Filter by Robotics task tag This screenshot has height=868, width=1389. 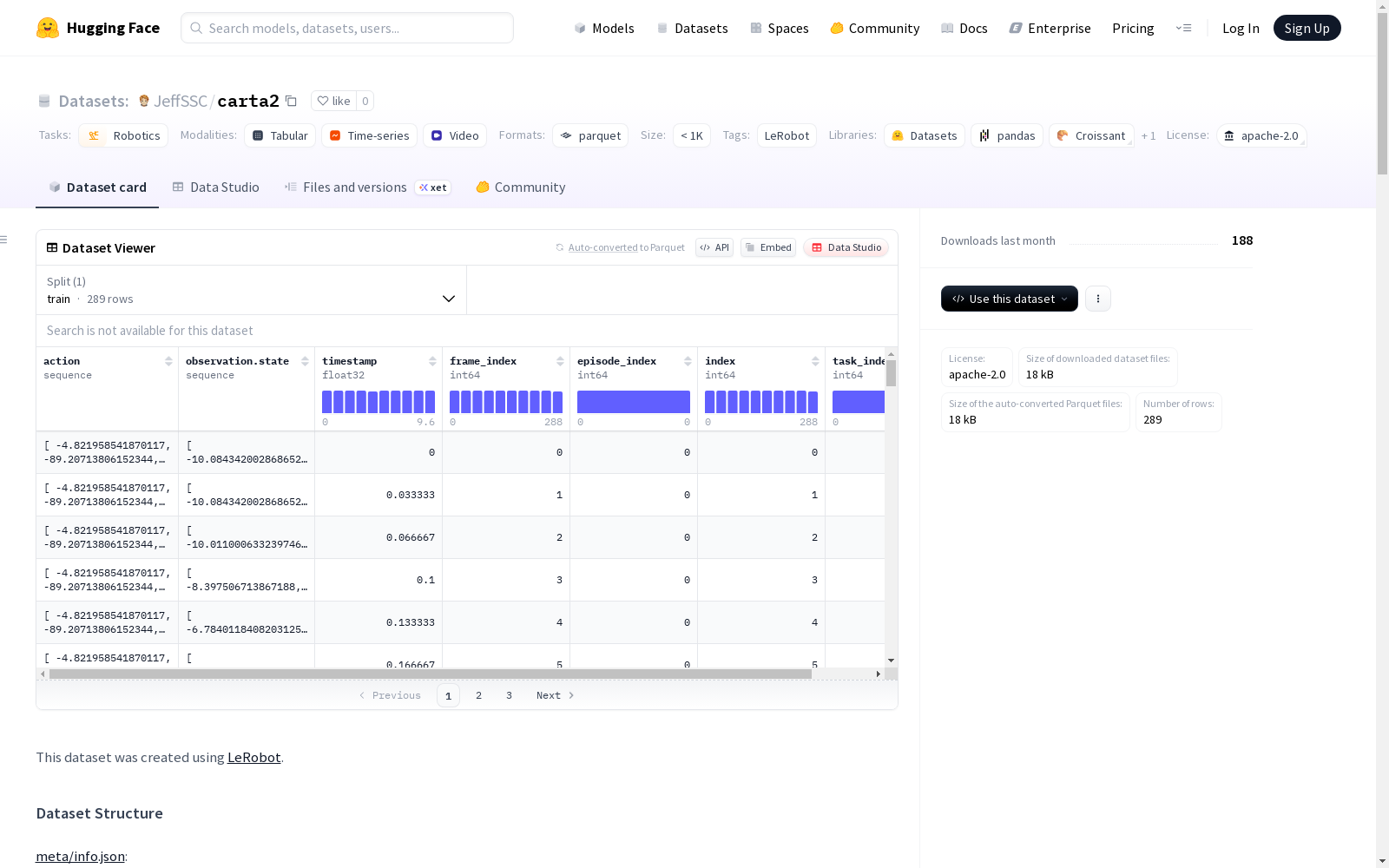click(x=123, y=135)
